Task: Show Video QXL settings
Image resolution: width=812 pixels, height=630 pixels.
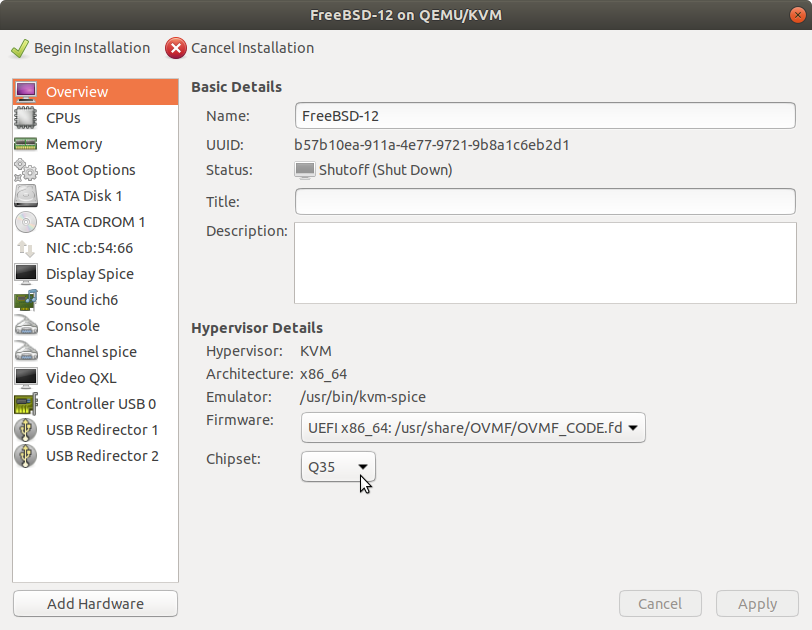Action: click(x=96, y=378)
